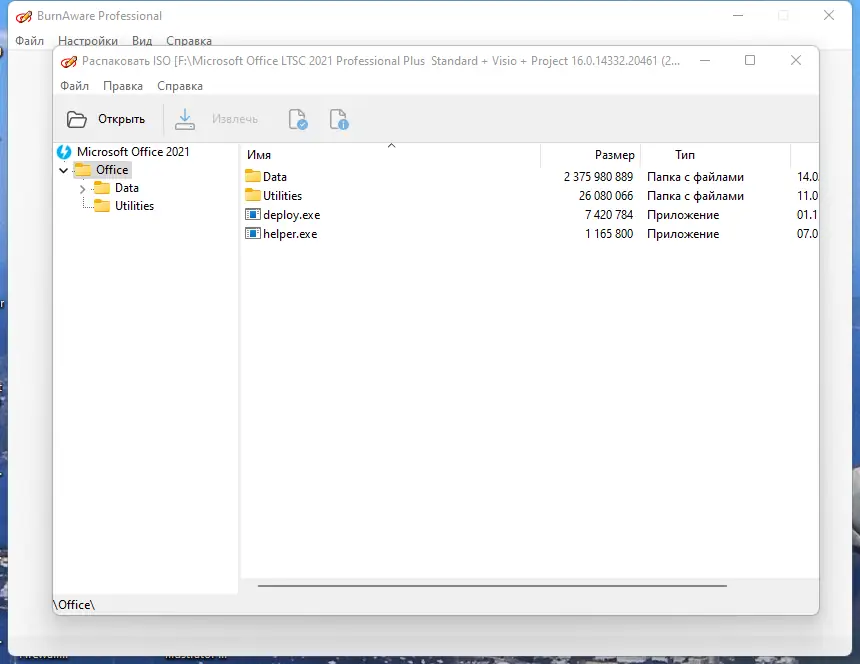Viewport: 860px width, 664px height.
Task: Select Data label in the tree
Action: click(127, 188)
